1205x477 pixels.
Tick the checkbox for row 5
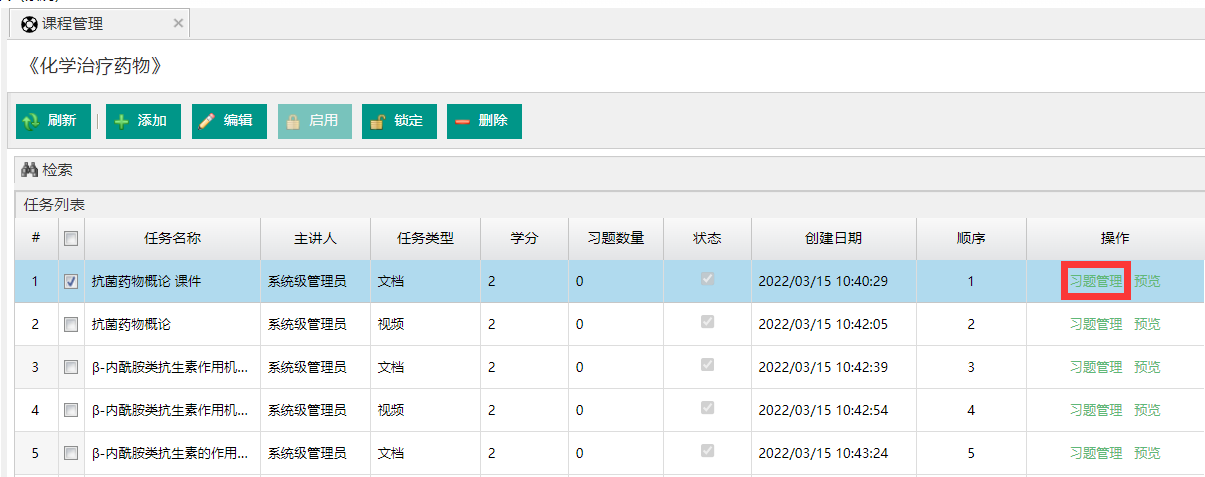[x=71, y=453]
